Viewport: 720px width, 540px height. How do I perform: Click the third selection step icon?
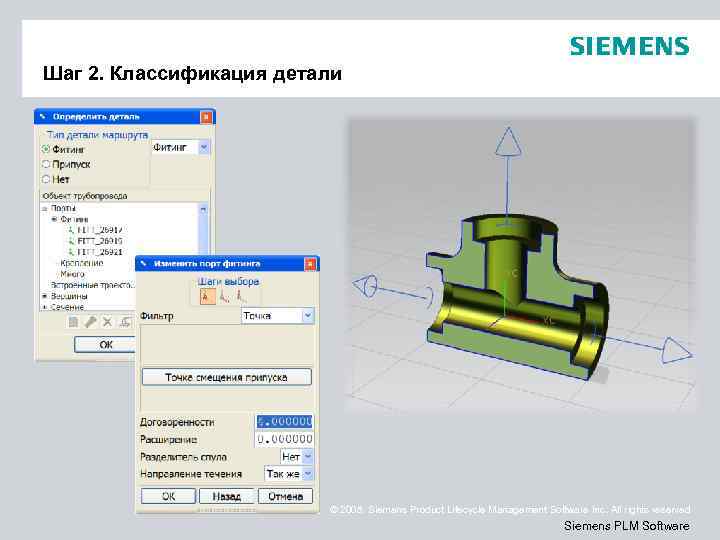click(x=242, y=297)
